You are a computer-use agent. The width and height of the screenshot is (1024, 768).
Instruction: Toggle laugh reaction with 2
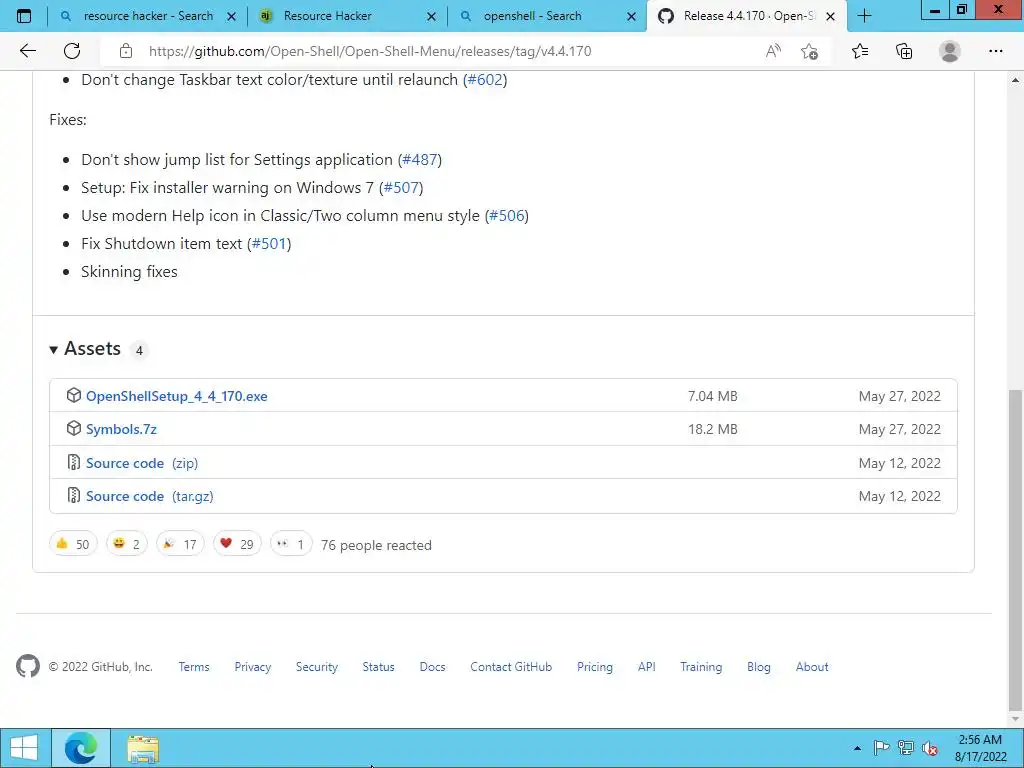click(x=127, y=544)
